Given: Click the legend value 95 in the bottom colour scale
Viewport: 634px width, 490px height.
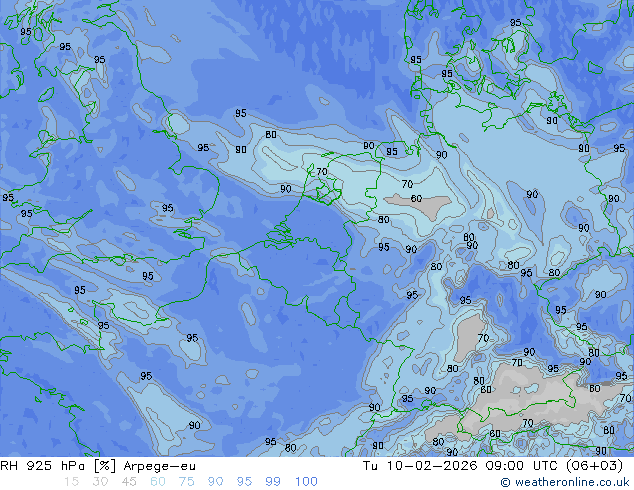Looking at the screenshot, I should pyautogui.click(x=244, y=482).
